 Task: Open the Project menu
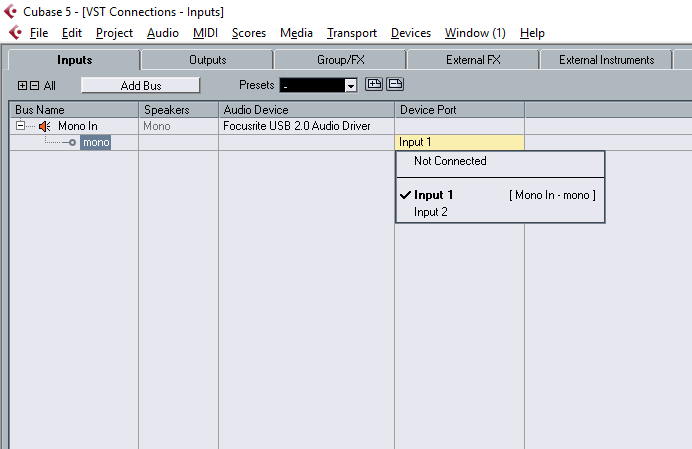(114, 33)
